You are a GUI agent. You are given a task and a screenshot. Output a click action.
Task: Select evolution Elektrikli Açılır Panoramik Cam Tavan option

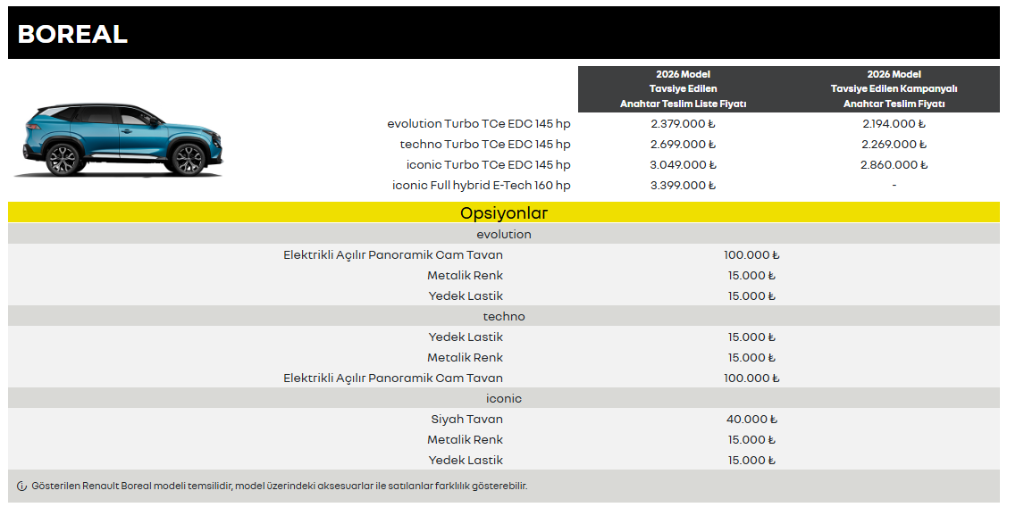[x=393, y=255]
